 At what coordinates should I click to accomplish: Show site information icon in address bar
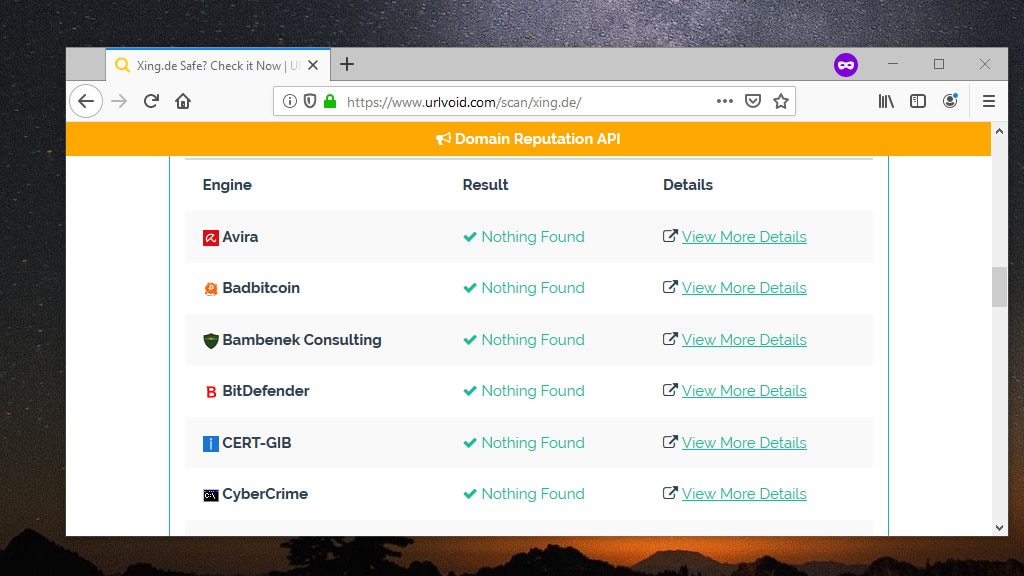click(x=289, y=101)
